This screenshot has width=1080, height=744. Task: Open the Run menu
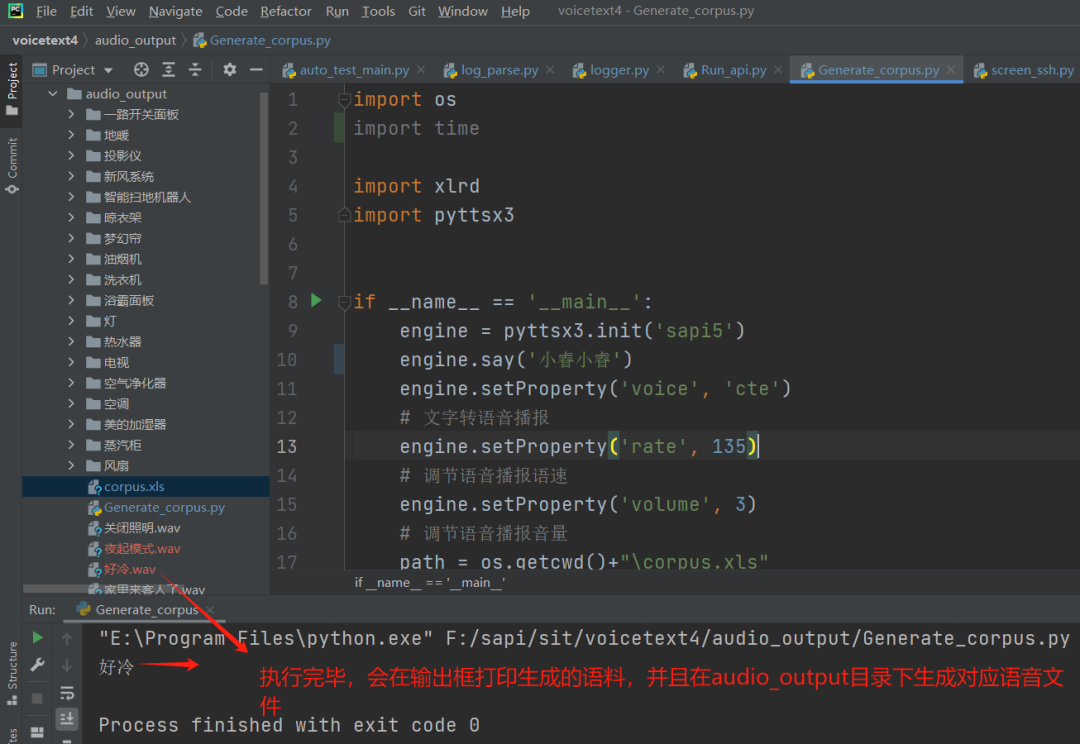(x=337, y=11)
